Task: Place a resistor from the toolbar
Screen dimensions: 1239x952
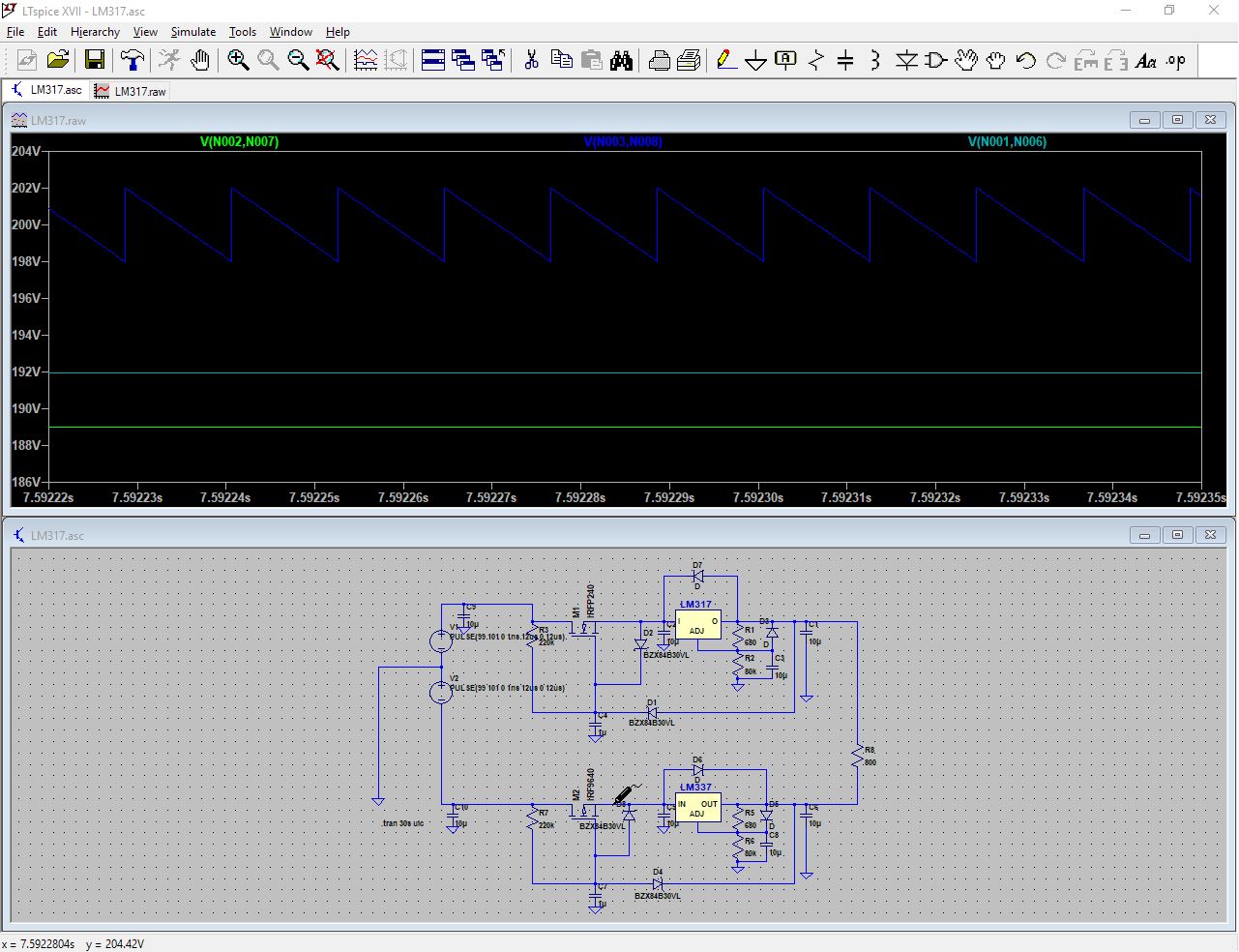Action: click(x=816, y=61)
